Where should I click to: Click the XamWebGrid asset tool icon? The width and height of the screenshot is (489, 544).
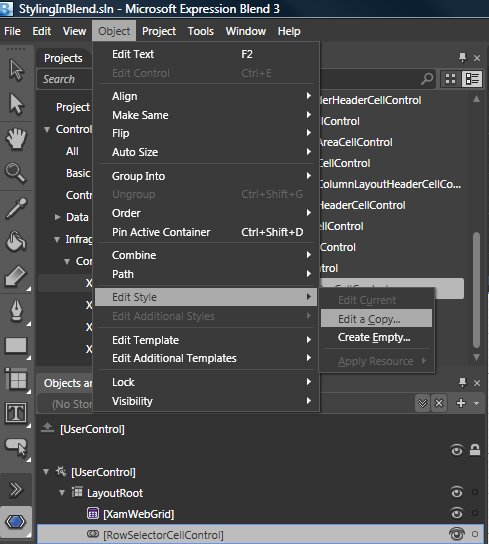16,521
